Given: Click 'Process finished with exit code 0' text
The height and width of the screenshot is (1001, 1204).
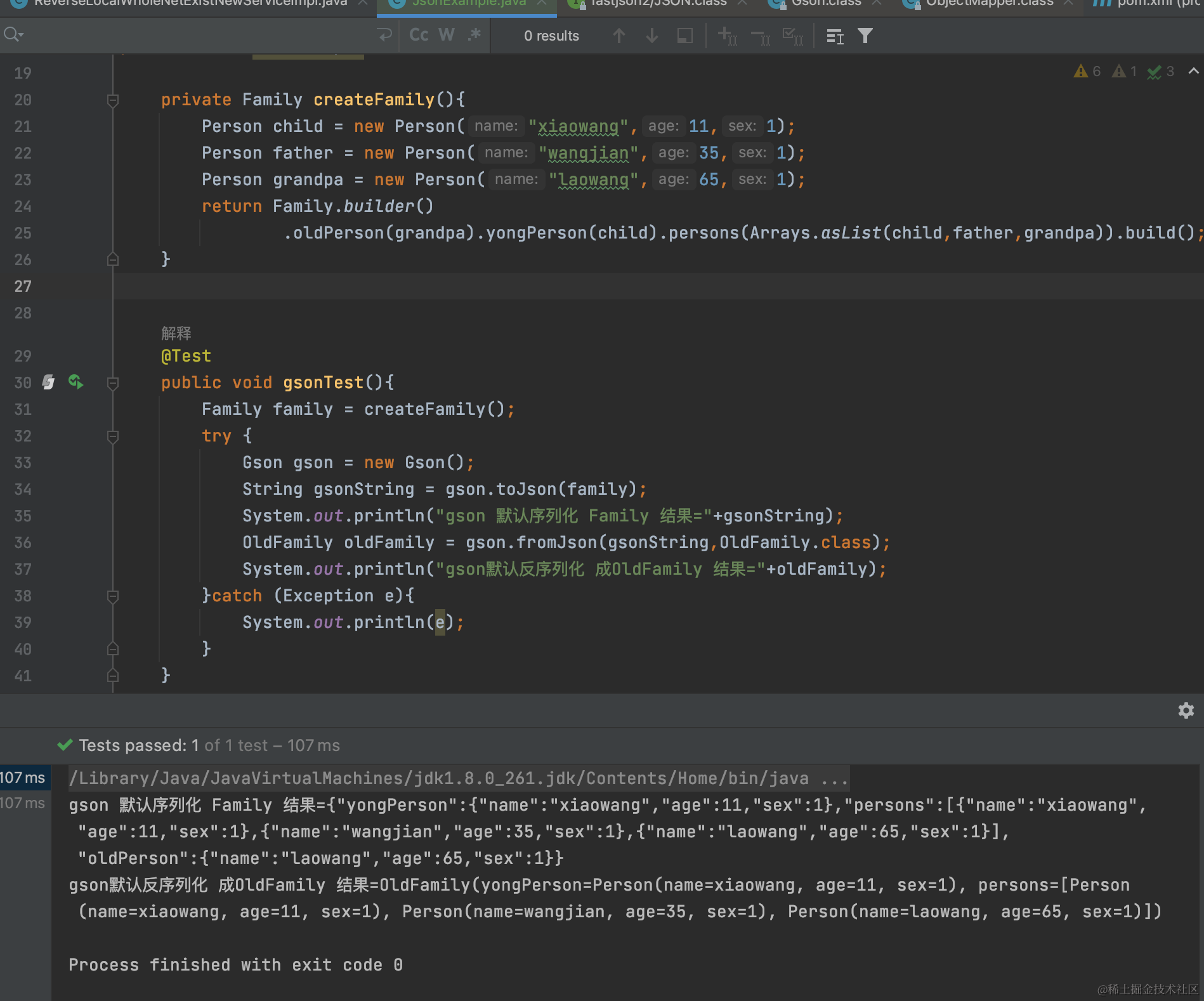Looking at the screenshot, I should [x=235, y=965].
